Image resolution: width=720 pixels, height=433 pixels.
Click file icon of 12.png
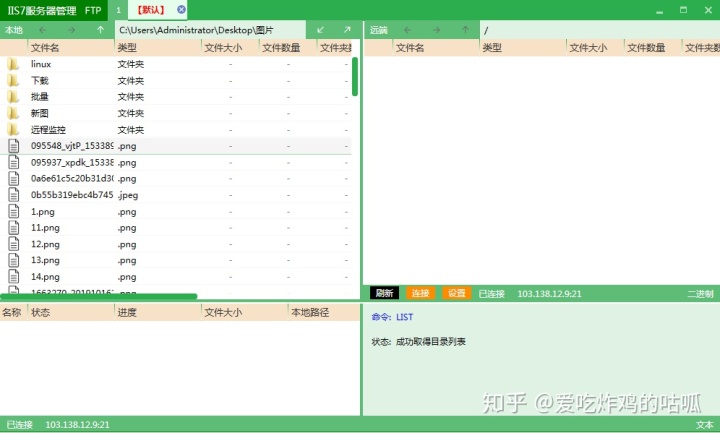click(14, 244)
